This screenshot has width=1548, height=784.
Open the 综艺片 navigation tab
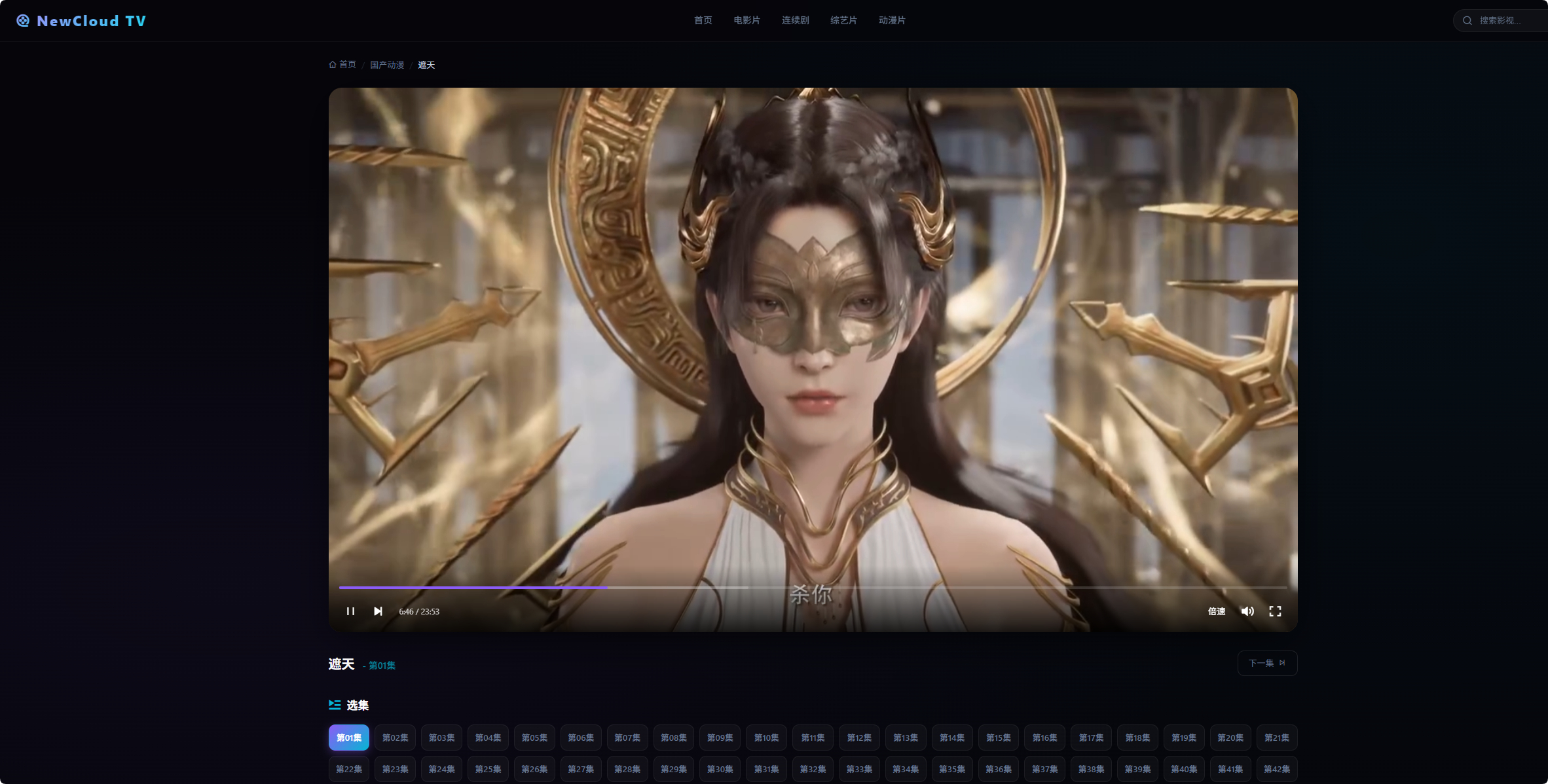(x=844, y=20)
